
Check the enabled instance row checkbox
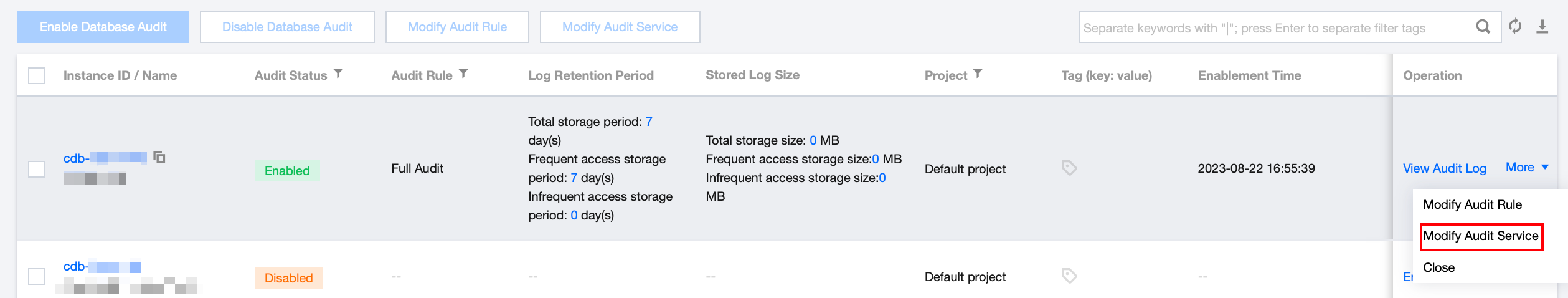pyautogui.click(x=37, y=169)
